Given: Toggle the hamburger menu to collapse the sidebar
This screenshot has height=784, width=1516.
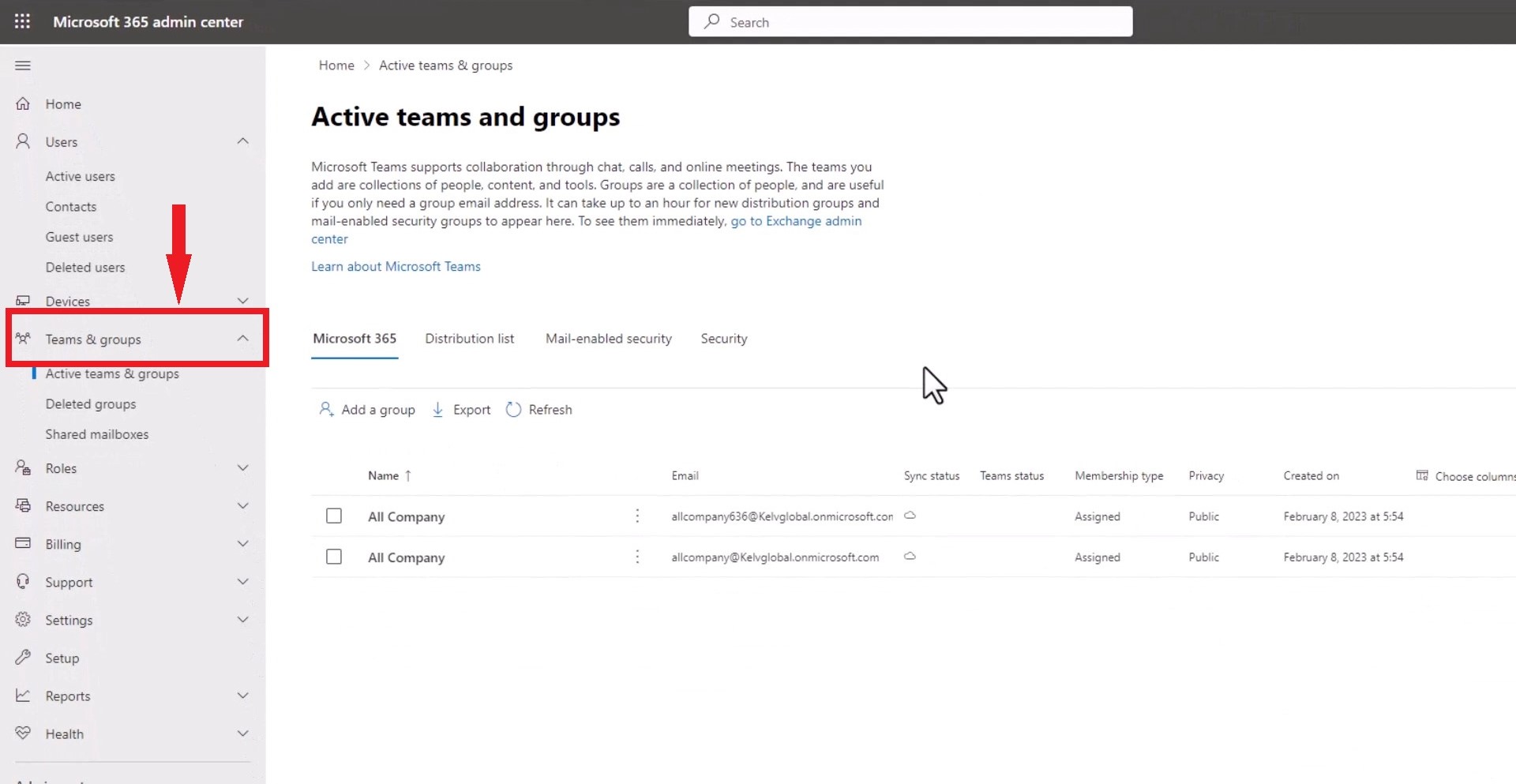Looking at the screenshot, I should [22, 66].
